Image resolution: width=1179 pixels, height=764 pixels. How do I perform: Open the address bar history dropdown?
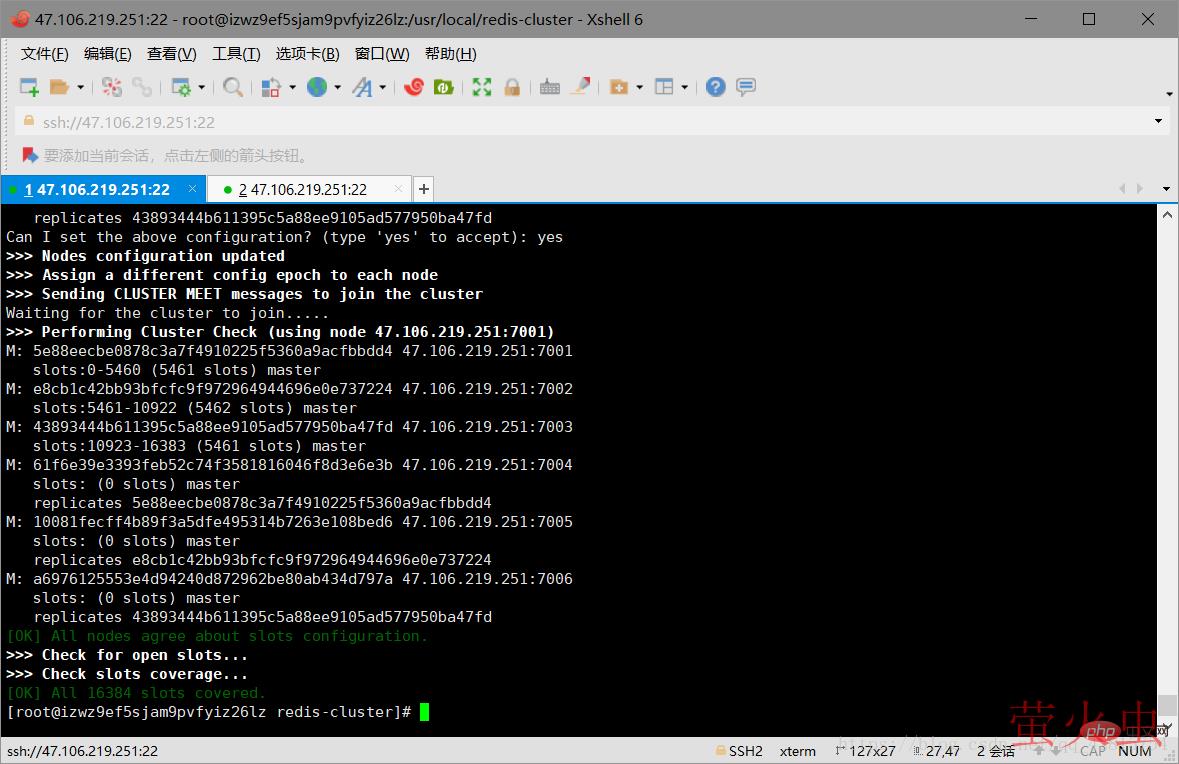pyautogui.click(x=1159, y=122)
